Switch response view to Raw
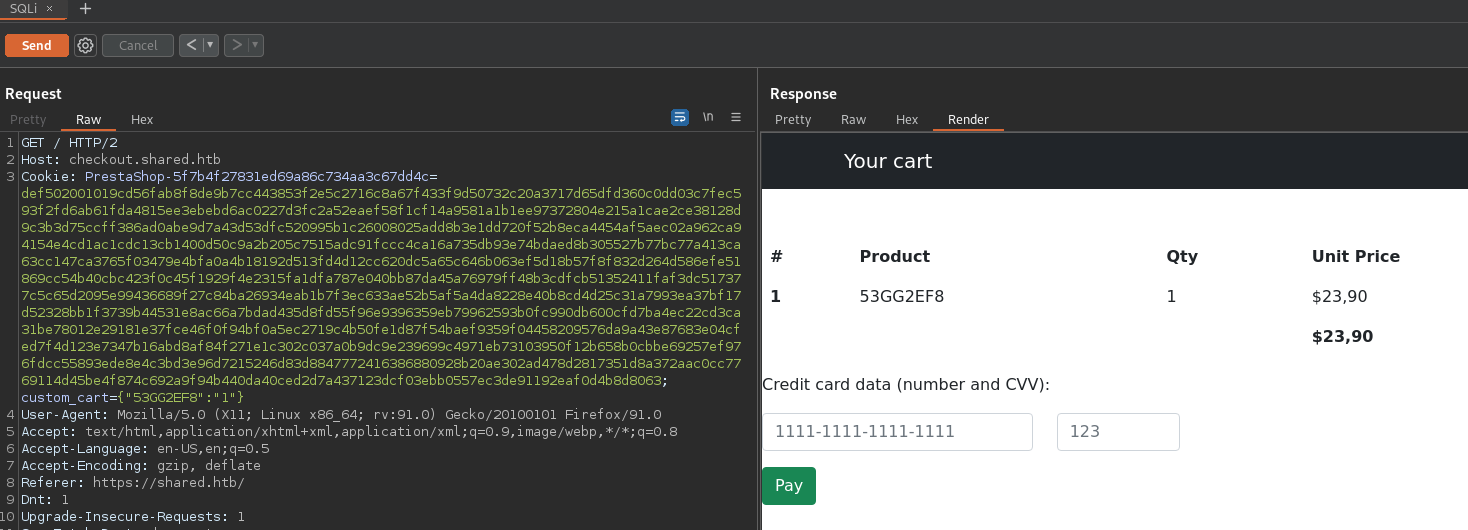The height and width of the screenshot is (530, 1468). pos(853,120)
